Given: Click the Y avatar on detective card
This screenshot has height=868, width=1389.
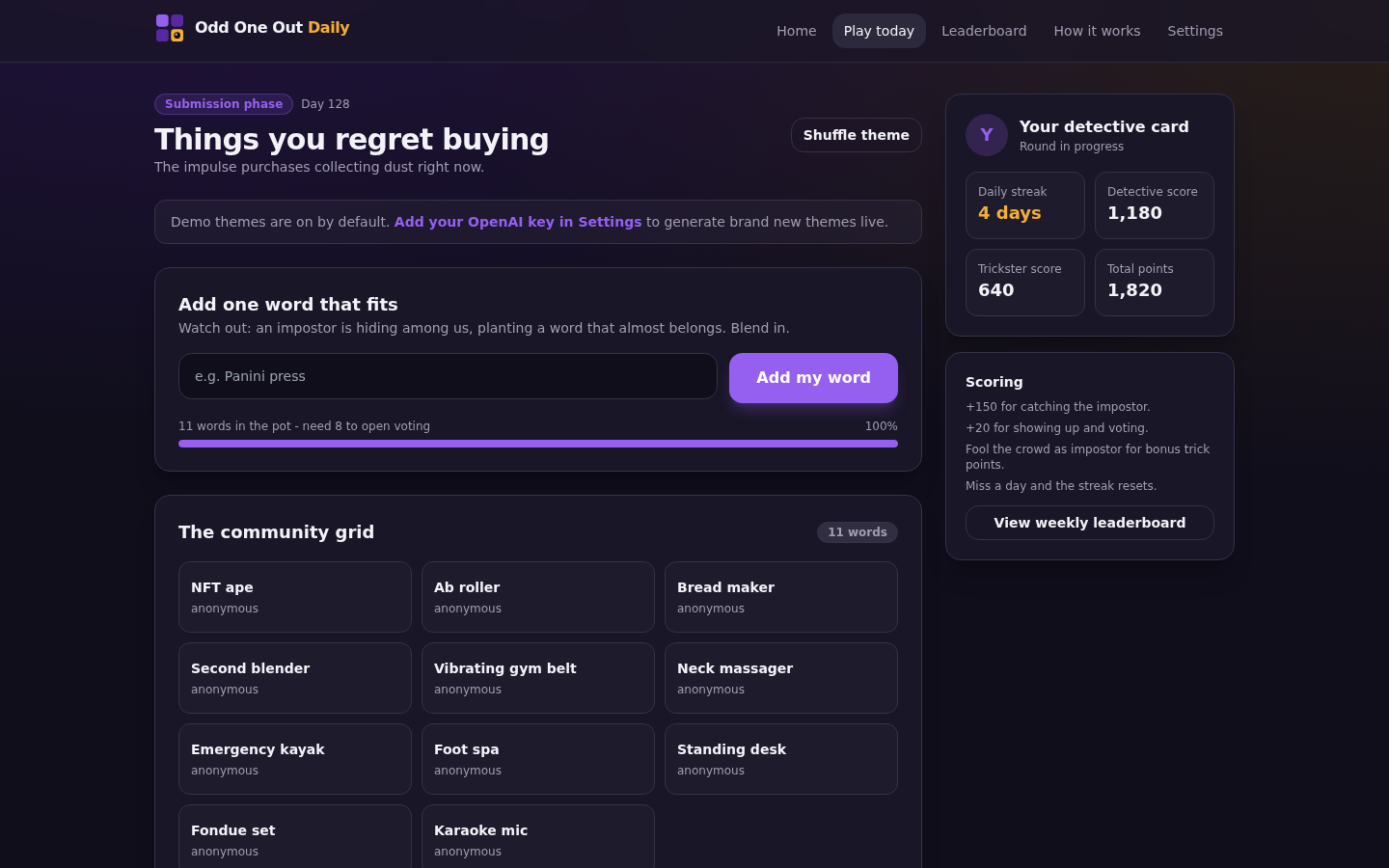Looking at the screenshot, I should pyautogui.click(x=987, y=135).
